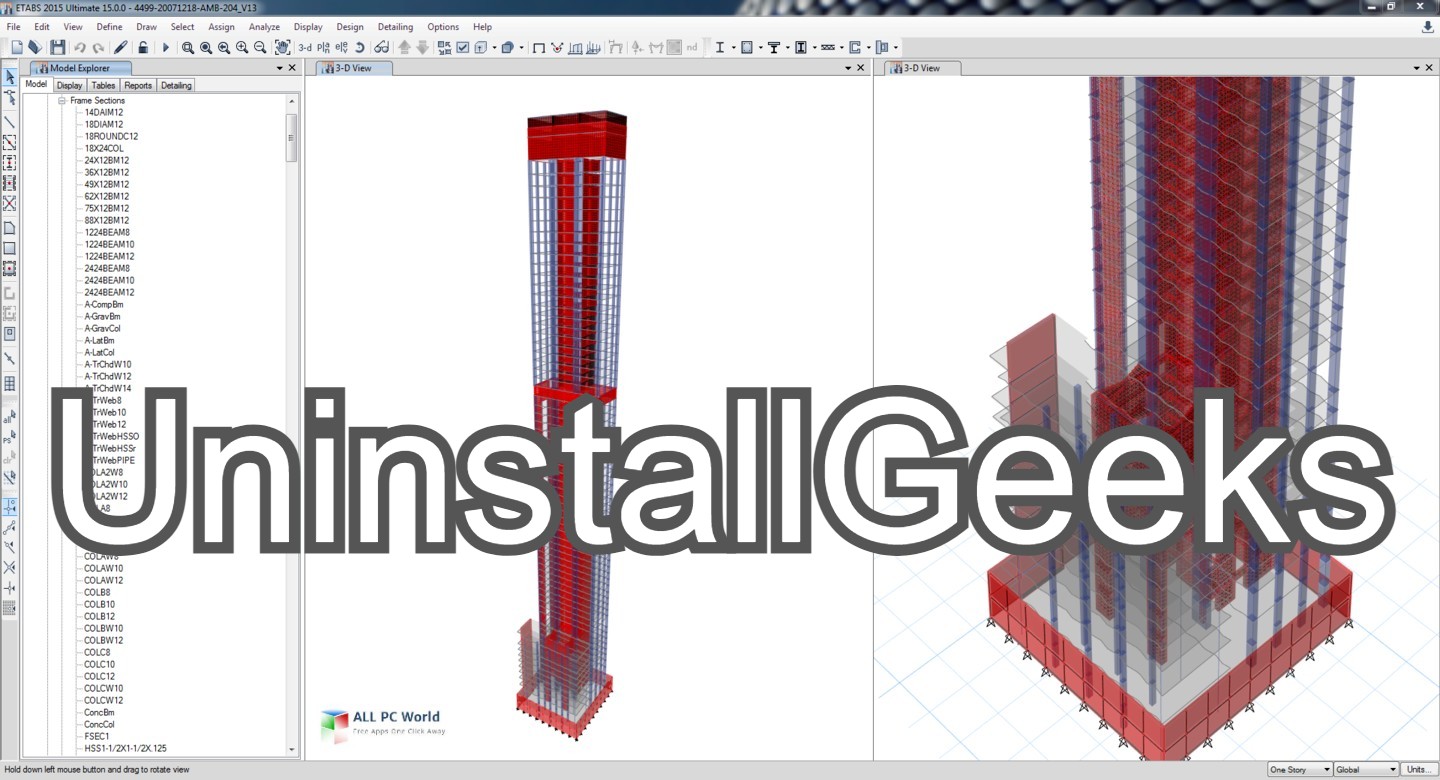
Task: Switch to the Tables tab in Model Explorer
Action: [x=104, y=85]
